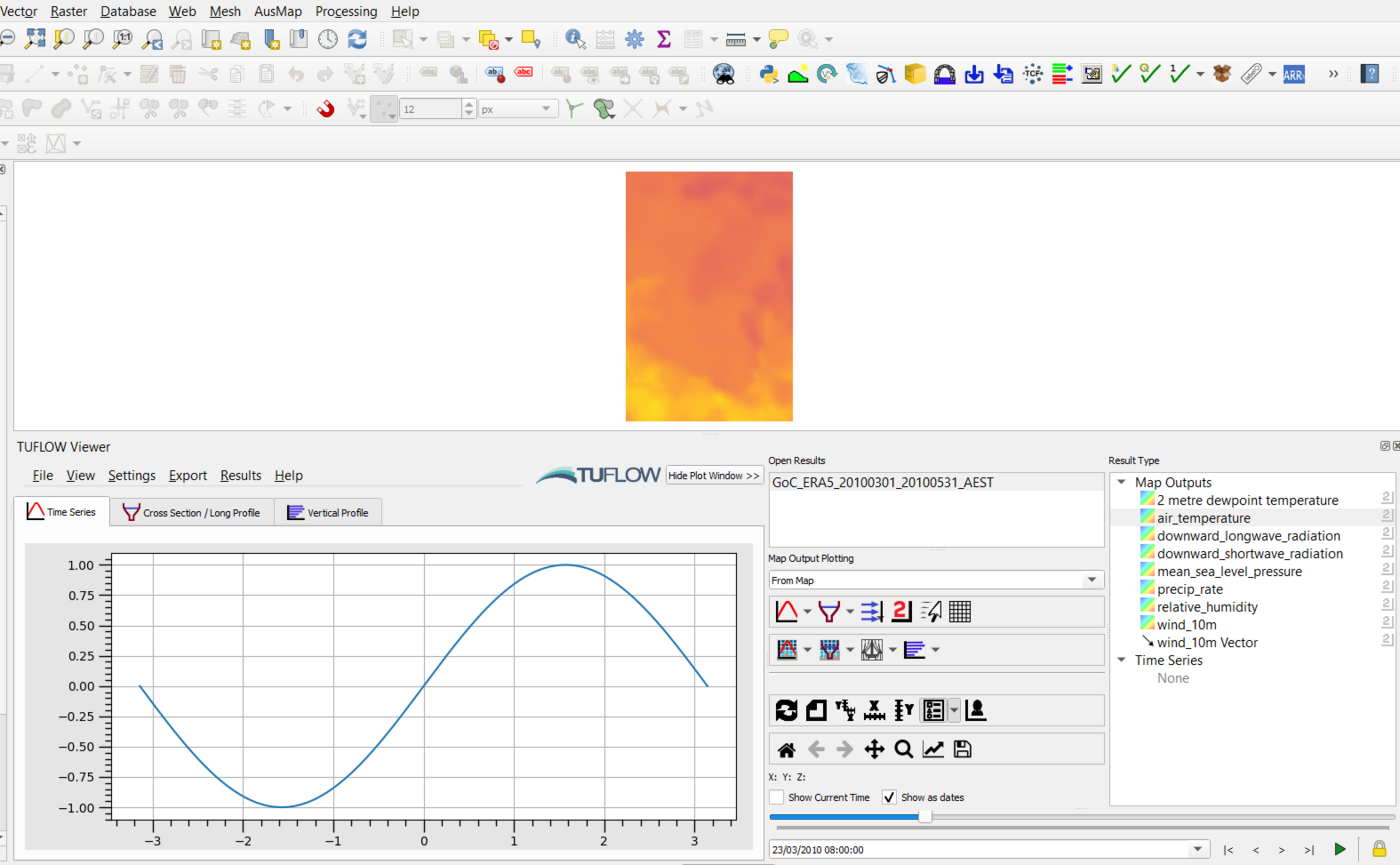Select the air_temperature result layer
Image resolution: width=1400 pixels, height=865 pixels.
pyautogui.click(x=1201, y=517)
